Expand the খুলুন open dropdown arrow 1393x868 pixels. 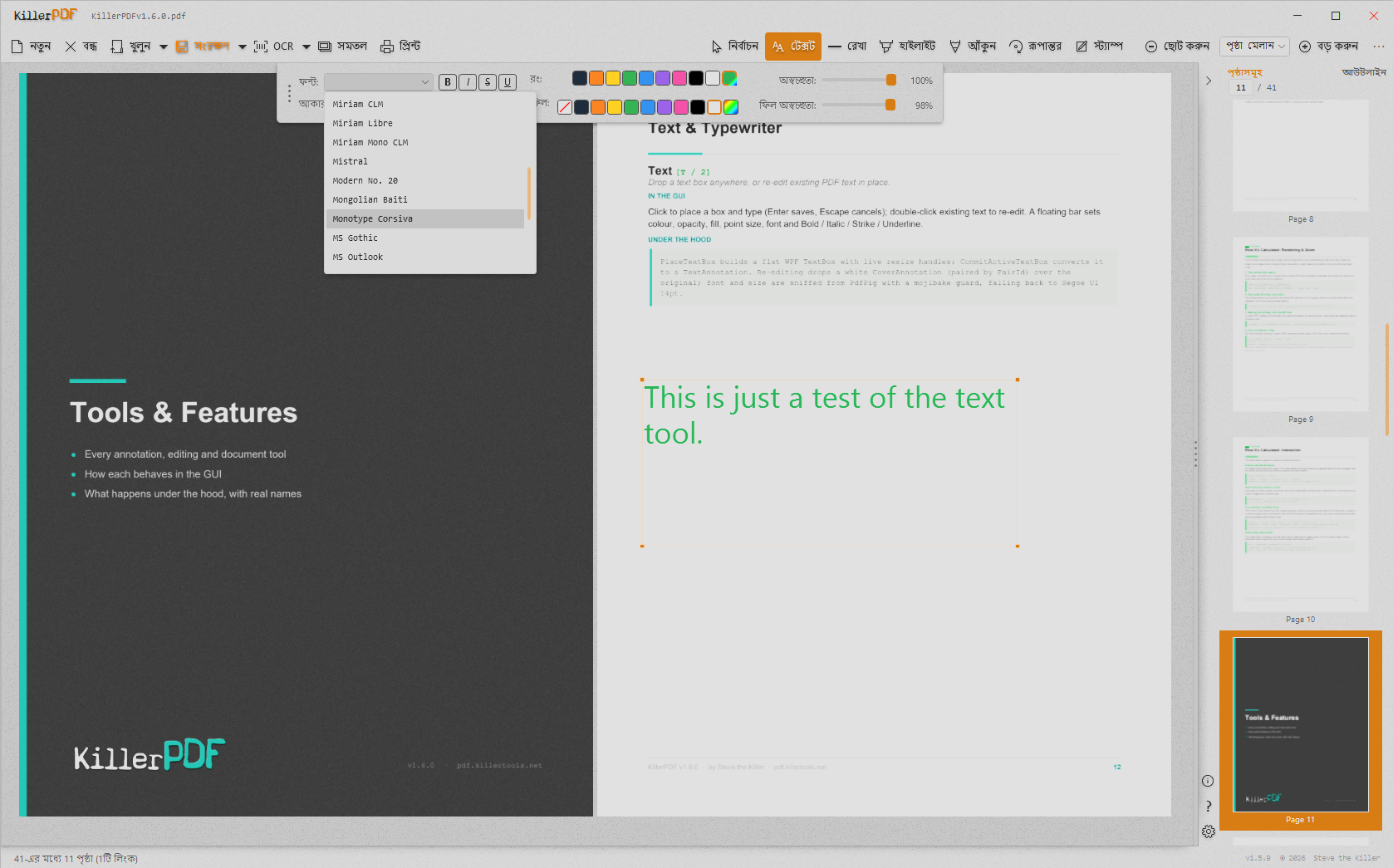tap(164, 47)
